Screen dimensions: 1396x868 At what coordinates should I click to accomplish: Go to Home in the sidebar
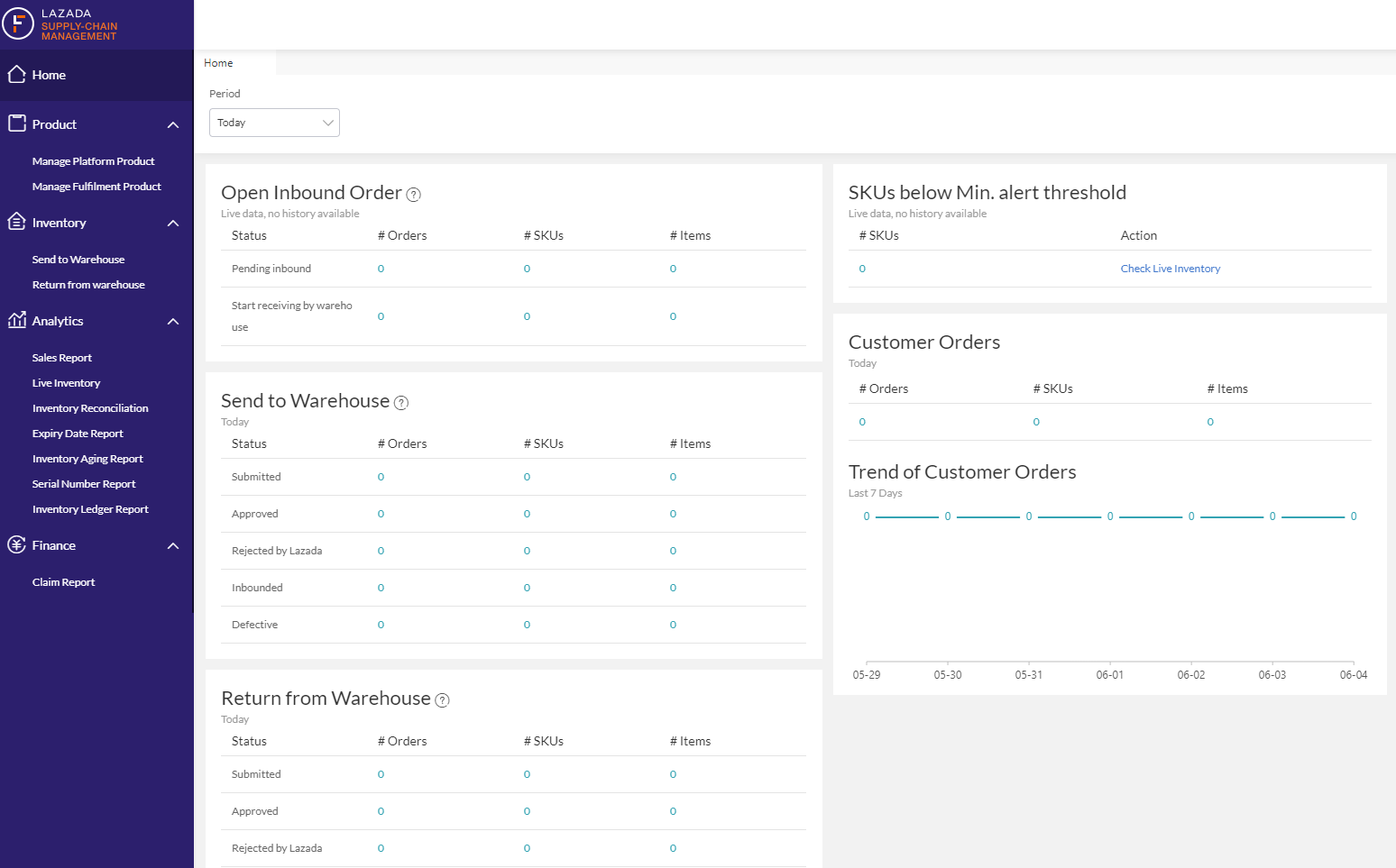[x=96, y=75]
